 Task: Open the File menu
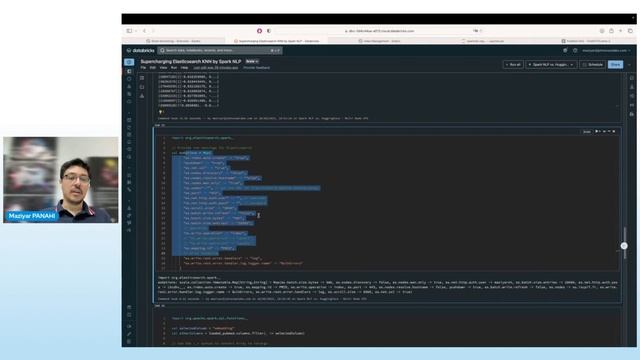coord(143,68)
